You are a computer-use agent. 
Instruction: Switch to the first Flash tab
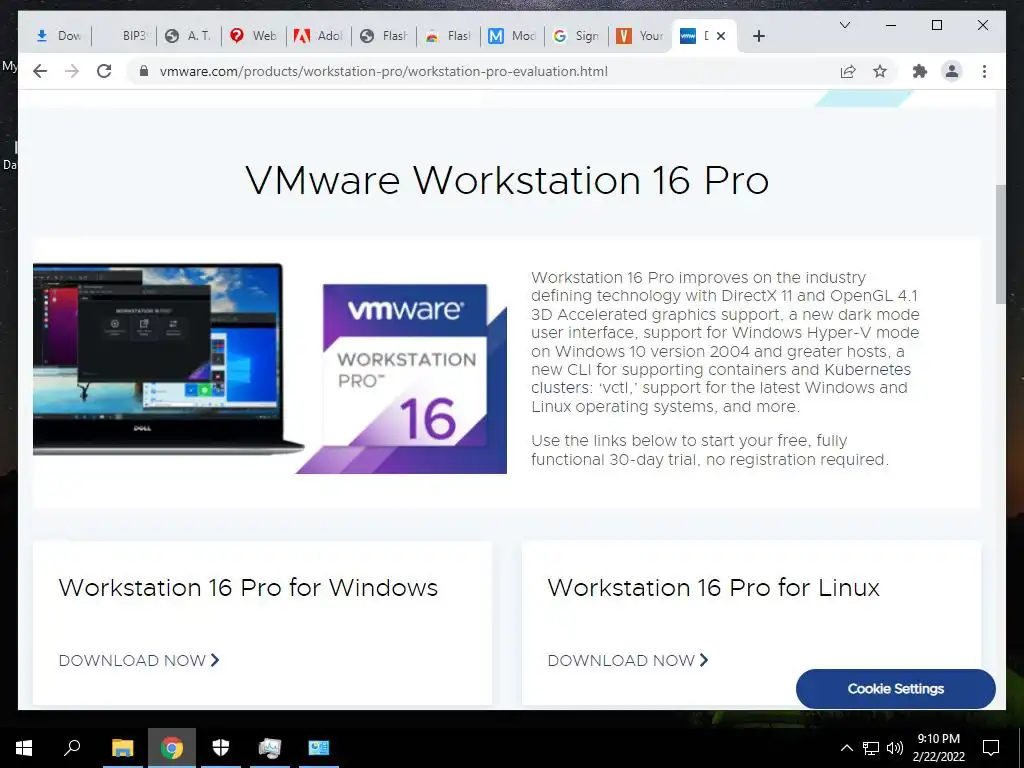pos(383,37)
